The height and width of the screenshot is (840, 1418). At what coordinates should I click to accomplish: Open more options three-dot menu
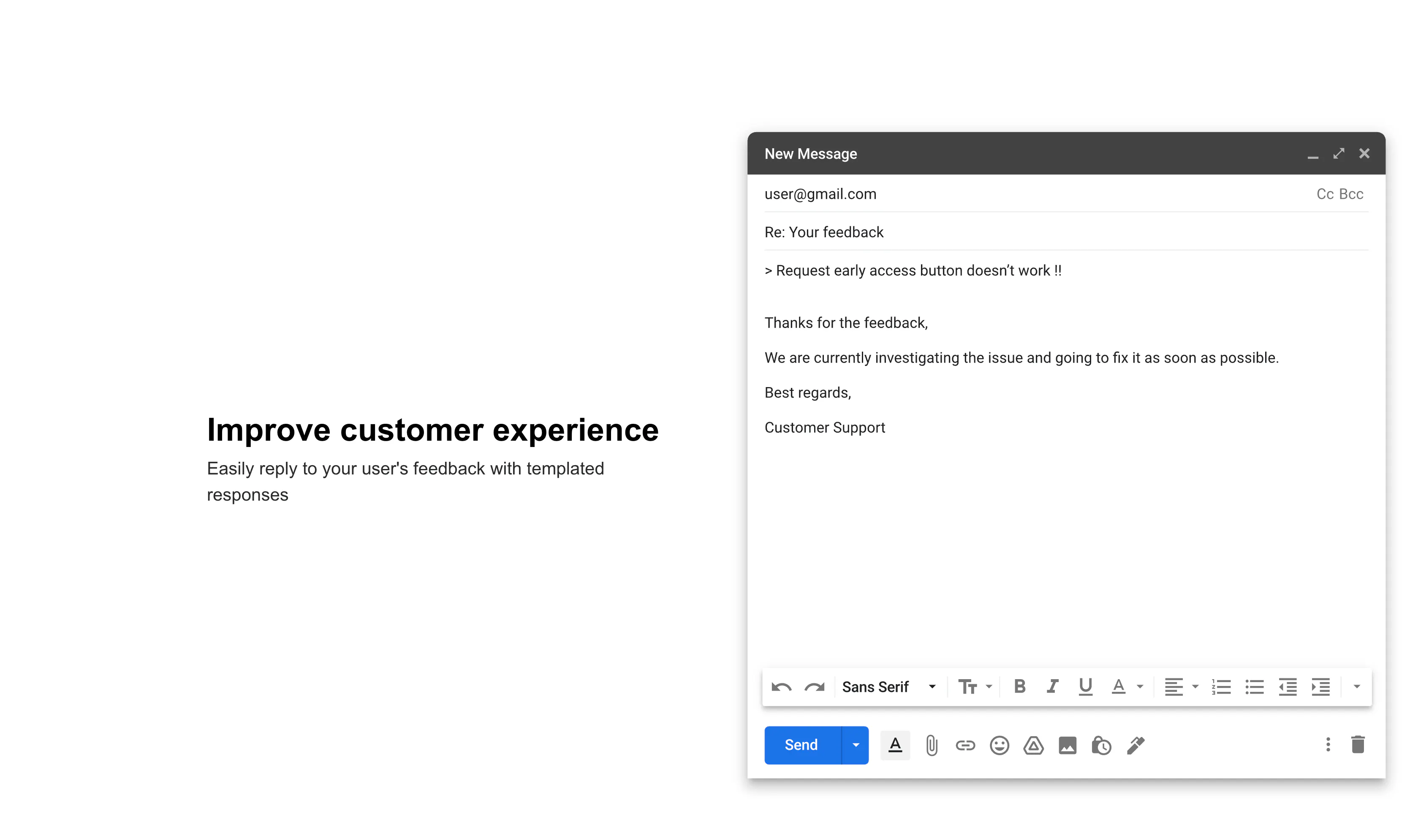pos(1328,744)
